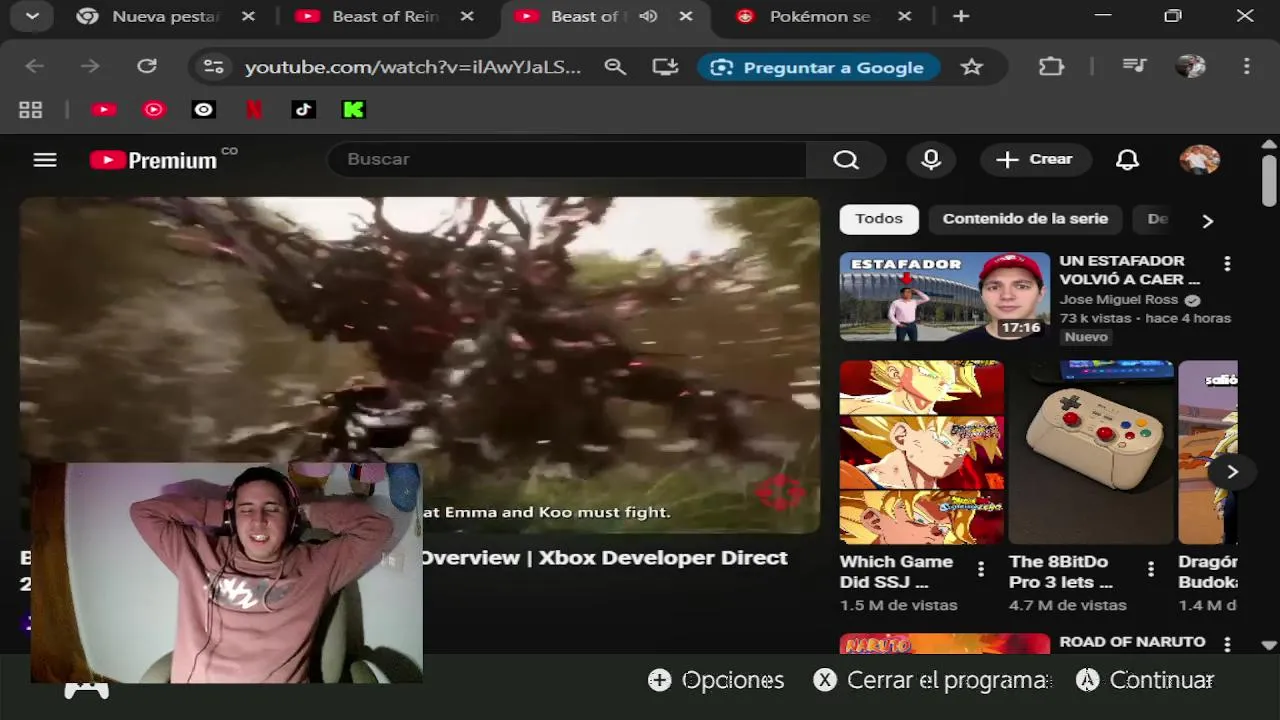Screen dimensions: 1280x720
Task: Open the eye icon bookmark
Action: [204, 110]
